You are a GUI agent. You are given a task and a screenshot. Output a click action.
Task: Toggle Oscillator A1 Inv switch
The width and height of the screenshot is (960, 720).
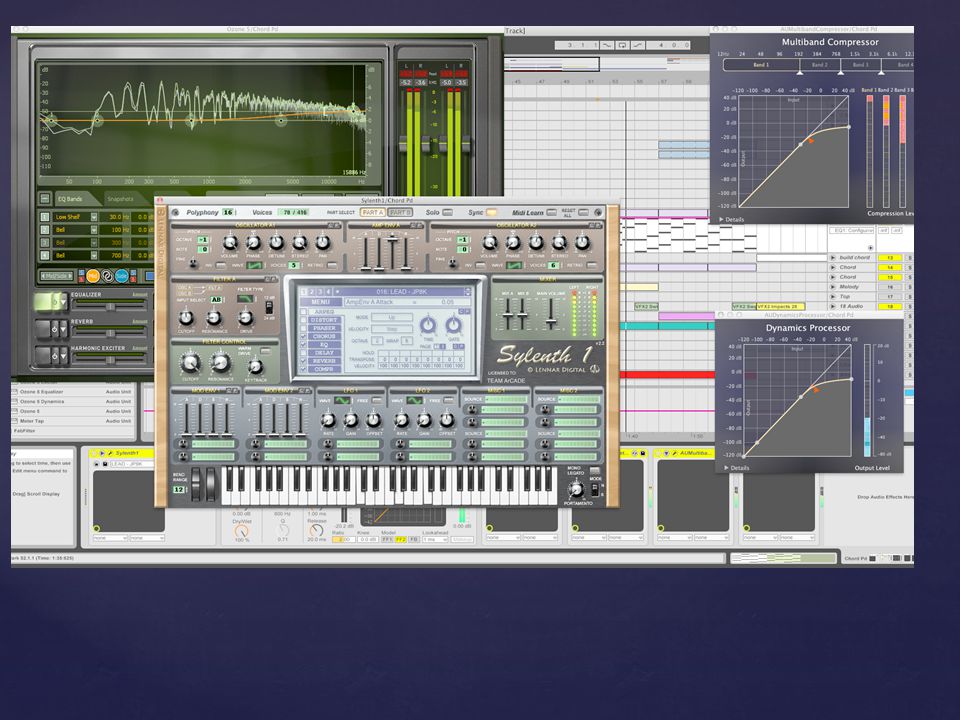click(221, 265)
